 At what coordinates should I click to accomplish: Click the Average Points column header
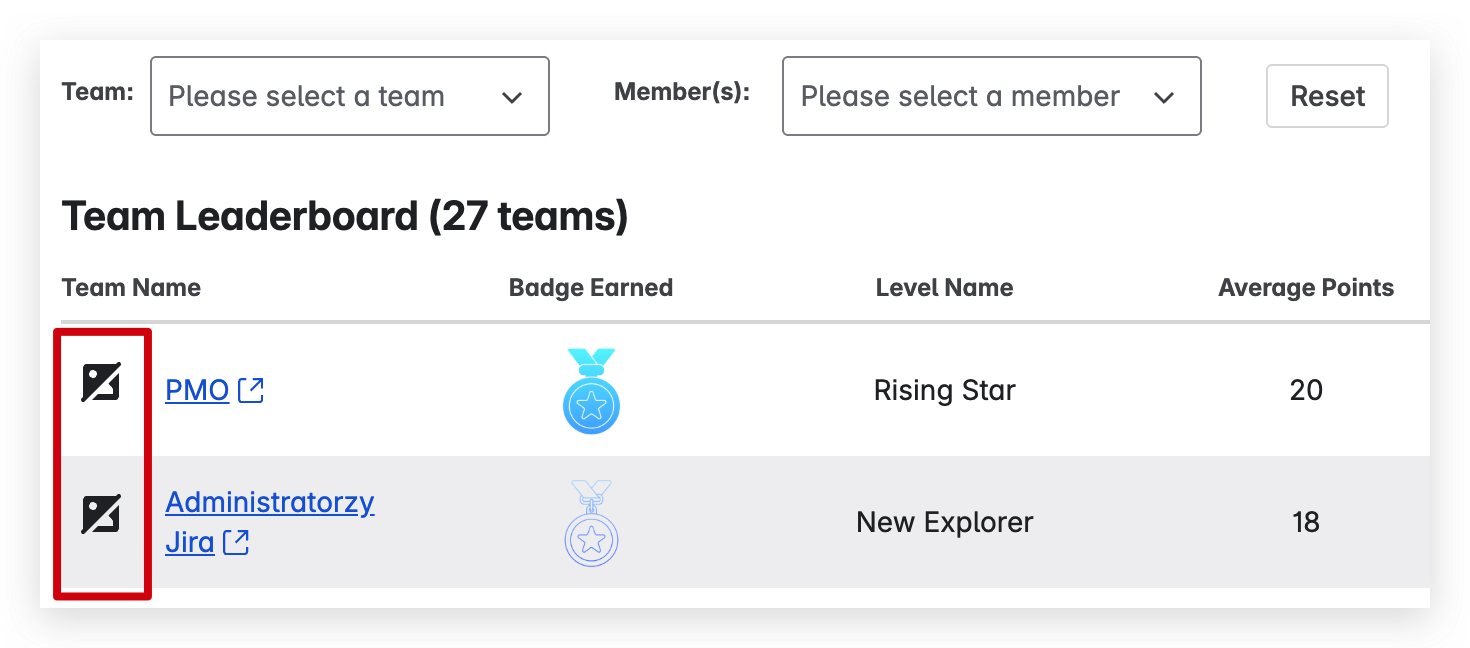coord(1305,288)
